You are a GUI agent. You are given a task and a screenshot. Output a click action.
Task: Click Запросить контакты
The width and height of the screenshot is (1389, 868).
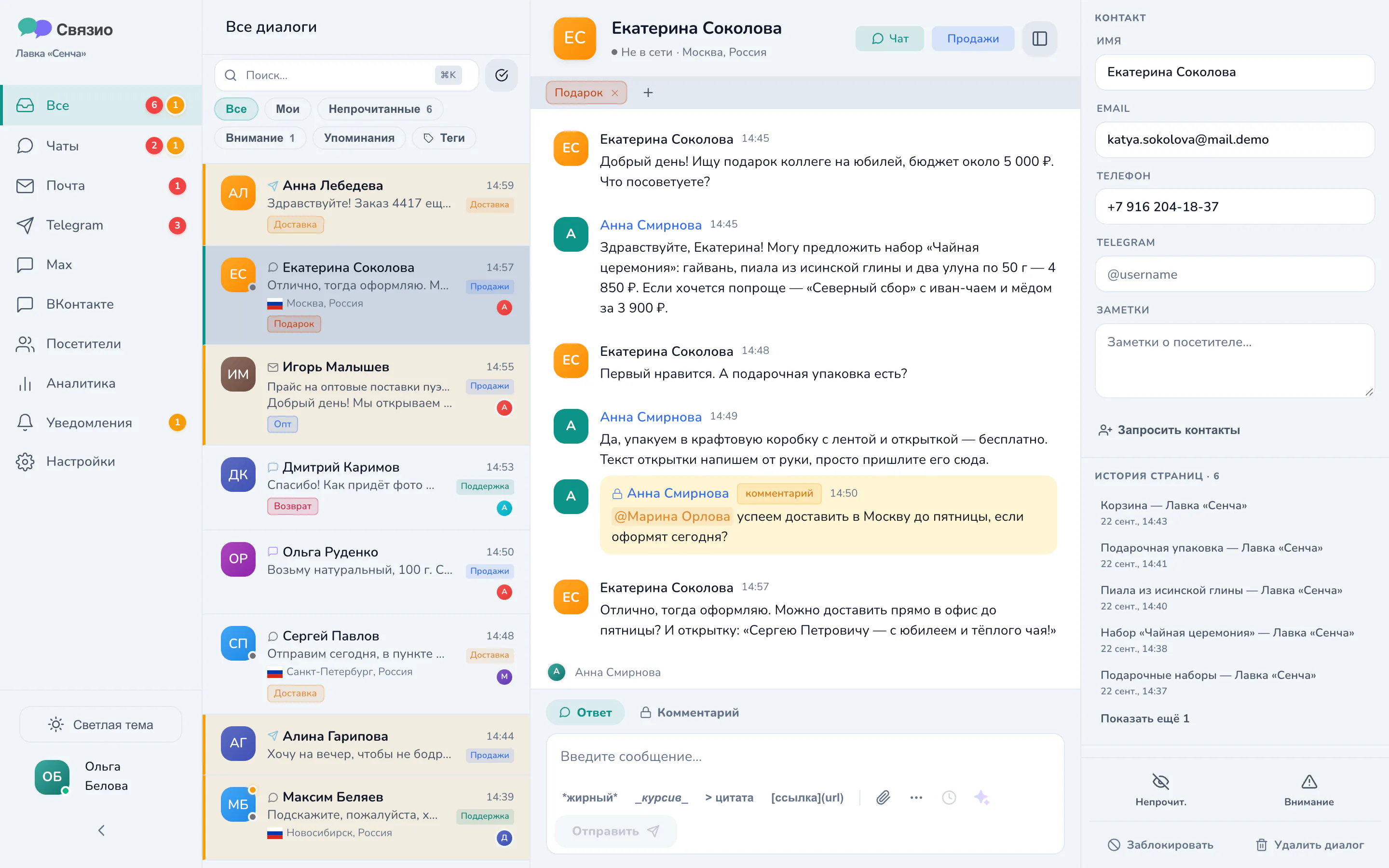tap(1169, 430)
